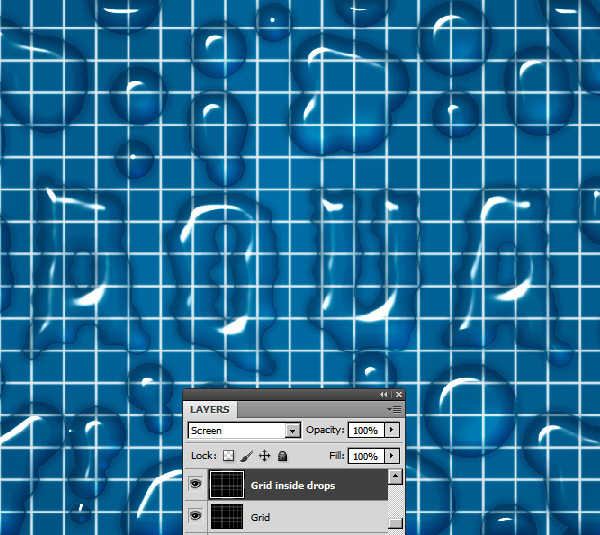Image resolution: width=600 pixels, height=535 pixels.
Task: Select the layer named Grid
Action: [261, 518]
